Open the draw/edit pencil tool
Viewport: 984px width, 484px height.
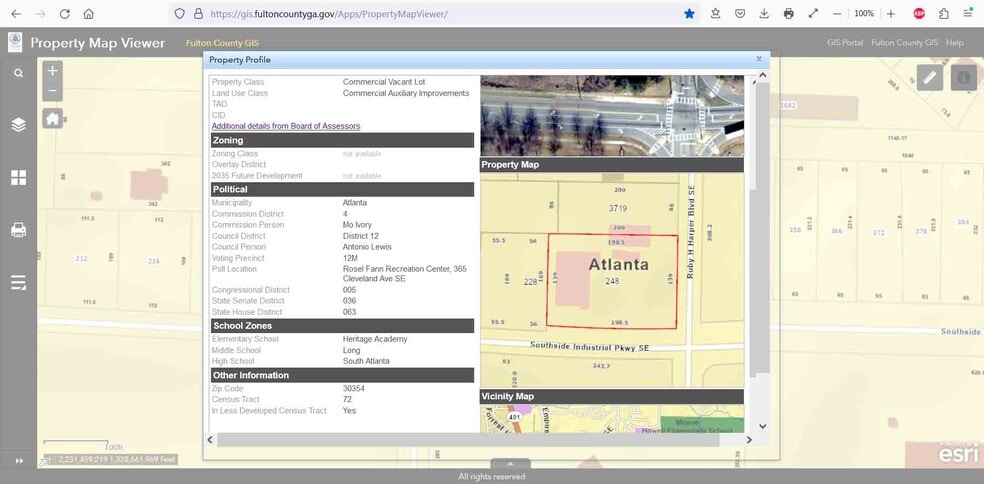929,77
